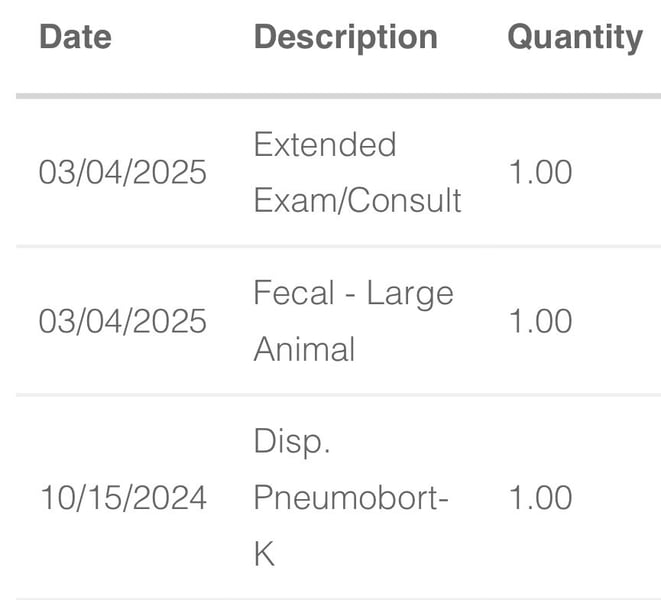The width and height of the screenshot is (661, 600).
Task: Click the divider between Exam/Consult and Fecal rows
Action: pos(338,246)
